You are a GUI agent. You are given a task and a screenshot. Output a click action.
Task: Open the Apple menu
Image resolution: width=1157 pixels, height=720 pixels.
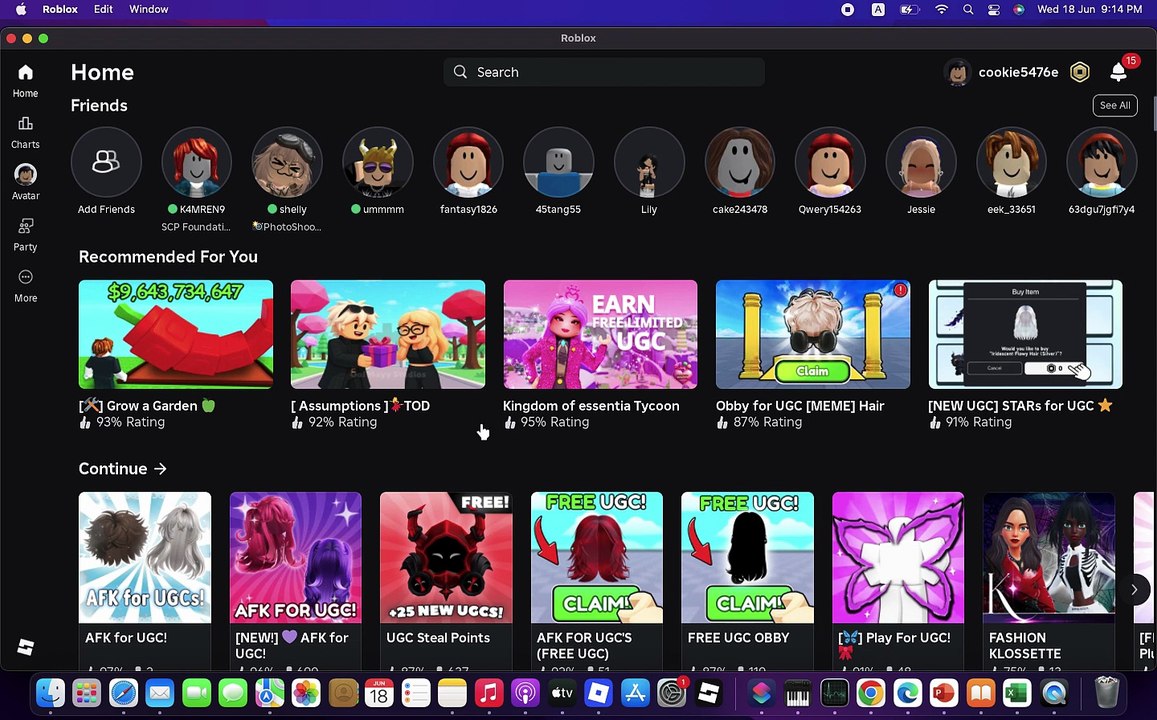(21, 10)
